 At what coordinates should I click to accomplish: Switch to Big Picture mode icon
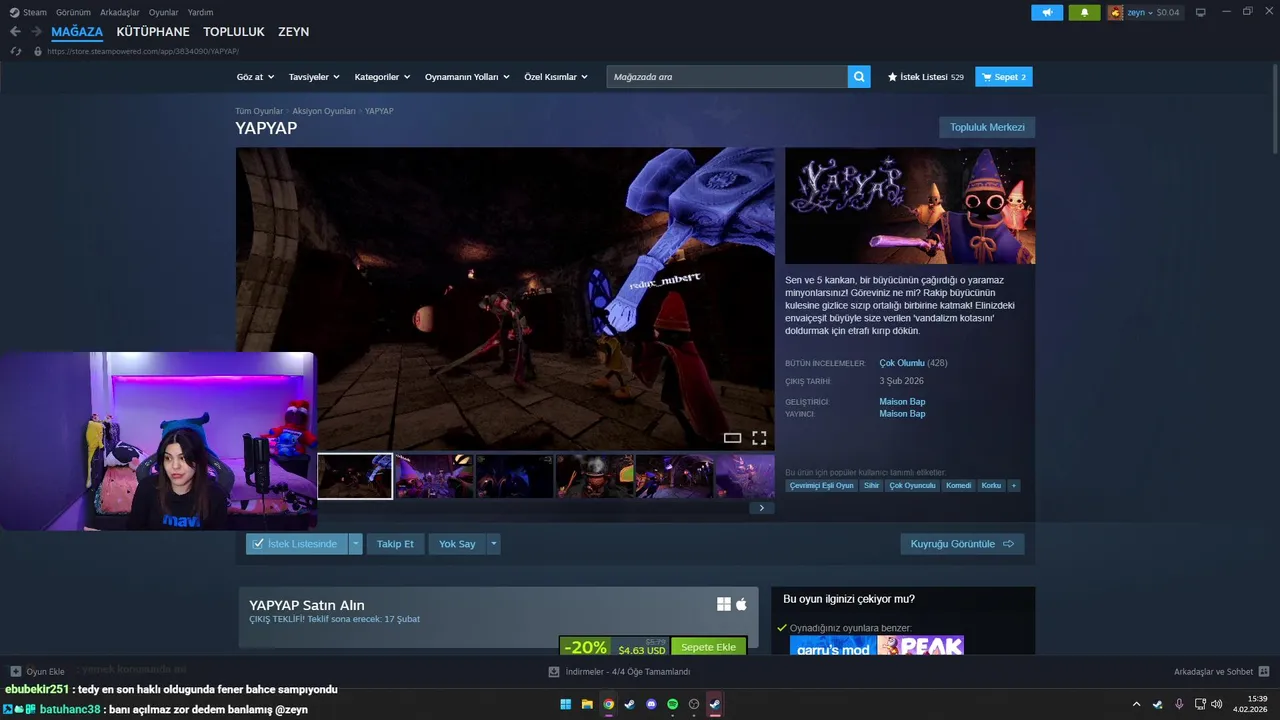pyautogui.click(x=1200, y=12)
